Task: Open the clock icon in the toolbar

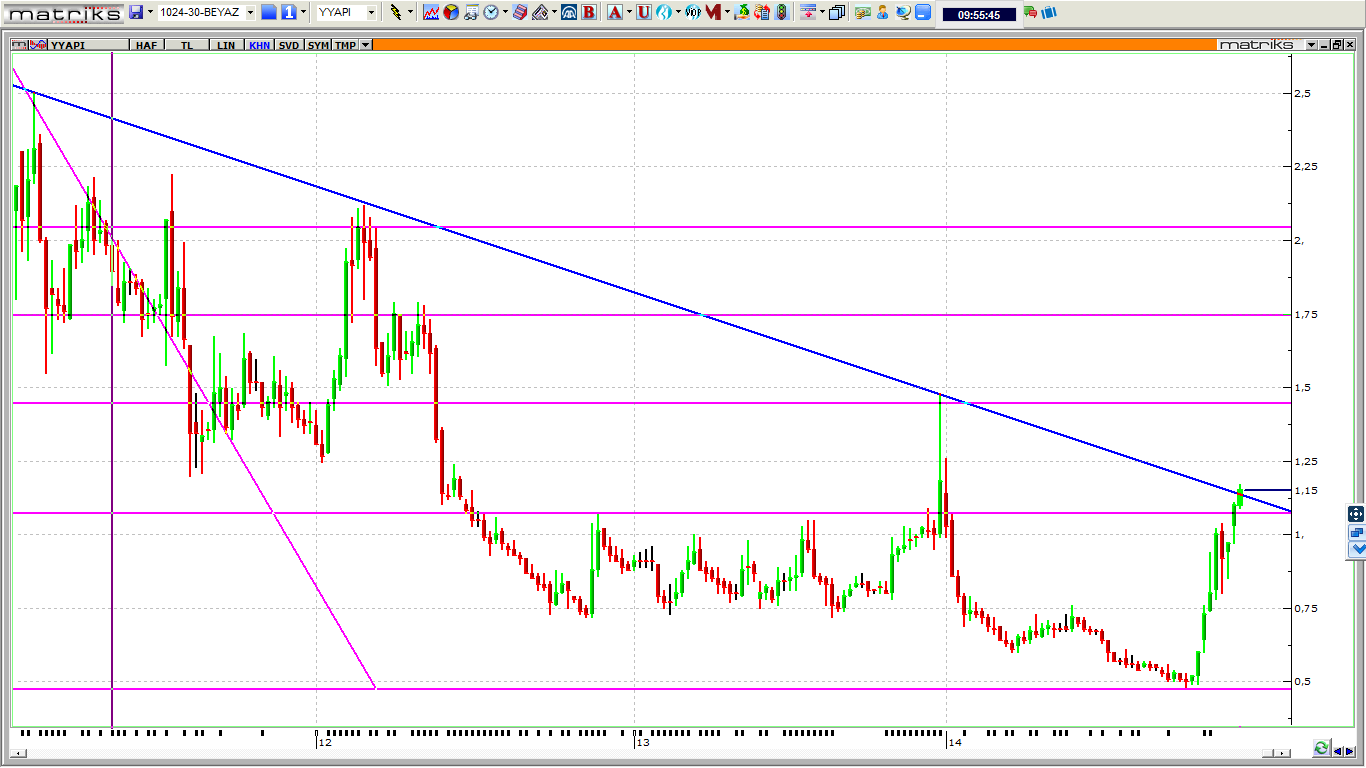Action: pyautogui.click(x=491, y=12)
